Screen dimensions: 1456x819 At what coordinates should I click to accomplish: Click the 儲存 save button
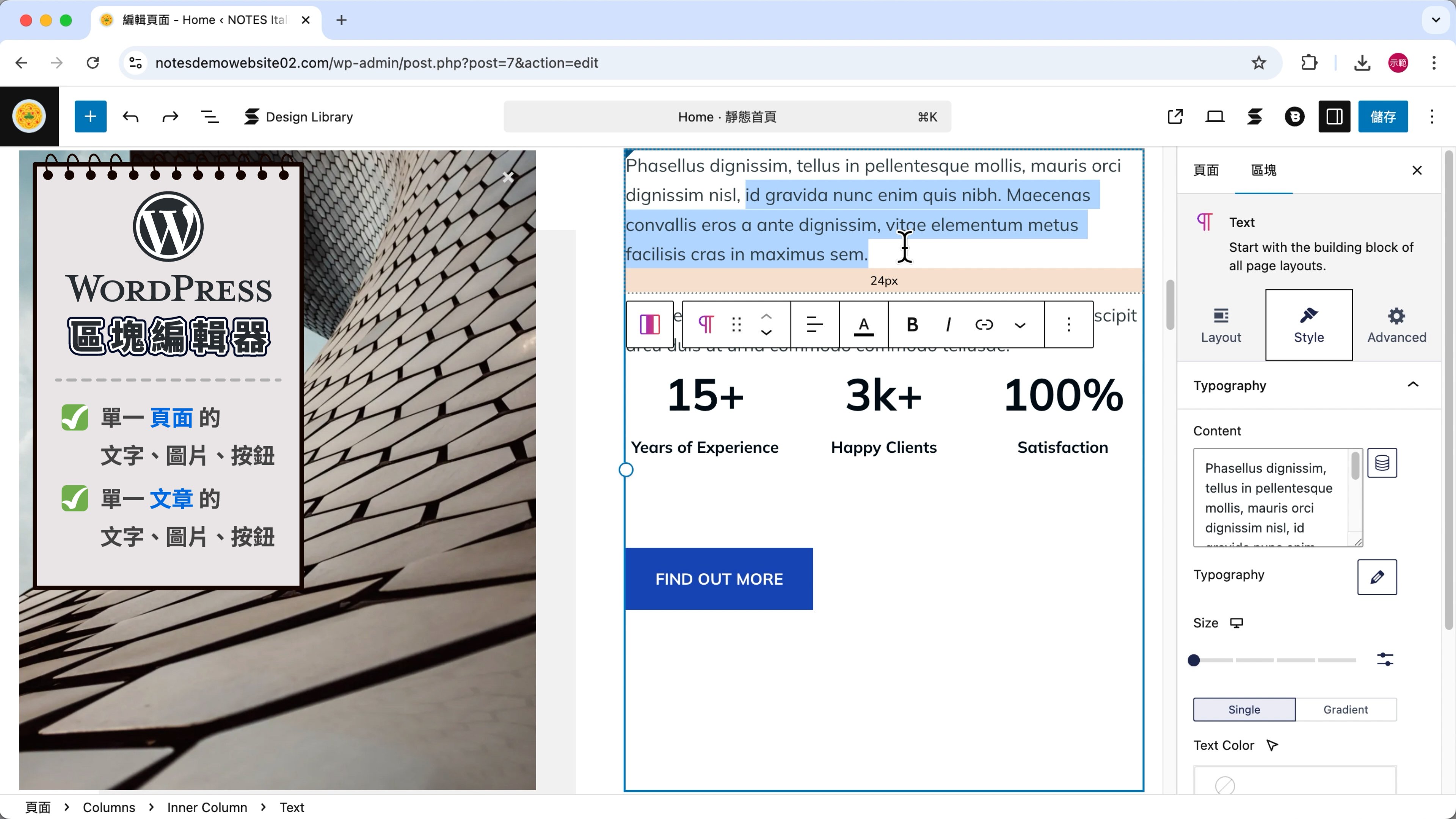[1382, 116]
